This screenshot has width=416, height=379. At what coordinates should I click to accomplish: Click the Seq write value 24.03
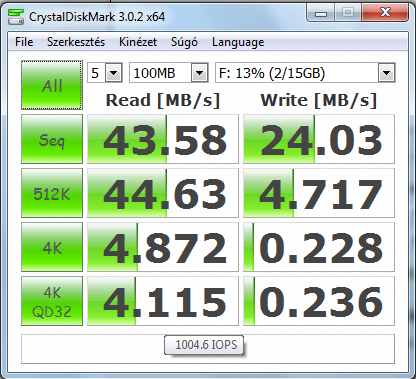pos(319,139)
